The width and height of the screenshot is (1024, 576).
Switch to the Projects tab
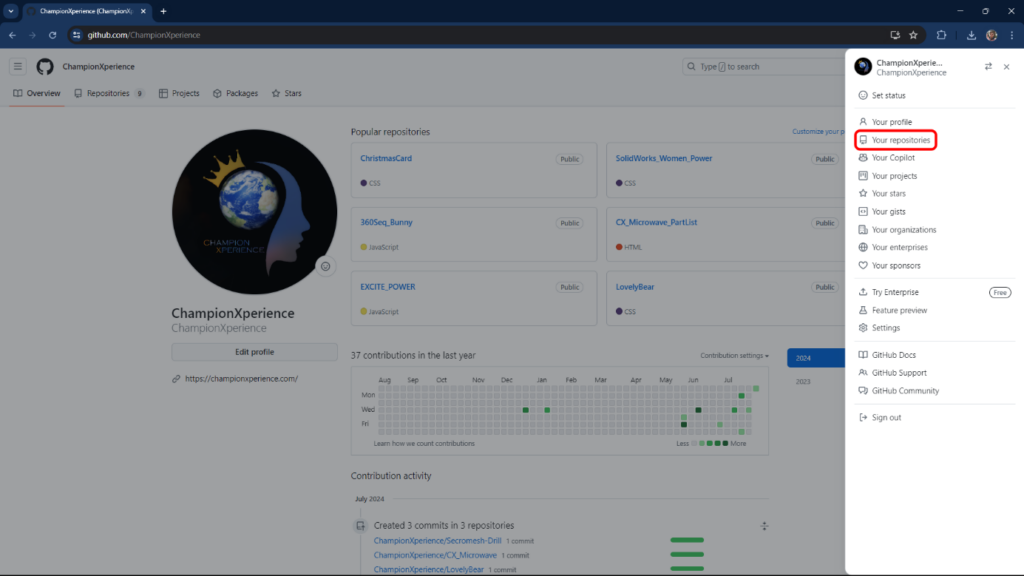179,93
